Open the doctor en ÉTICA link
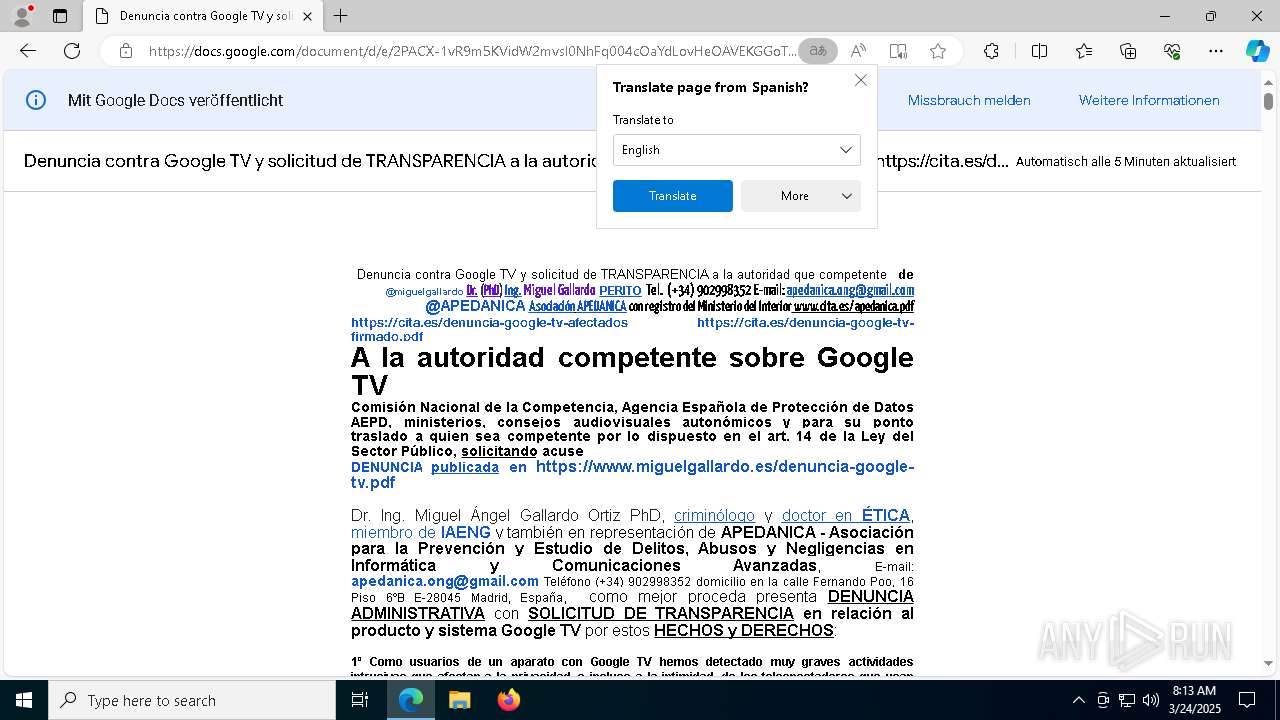The height and width of the screenshot is (720, 1280). tap(846, 516)
